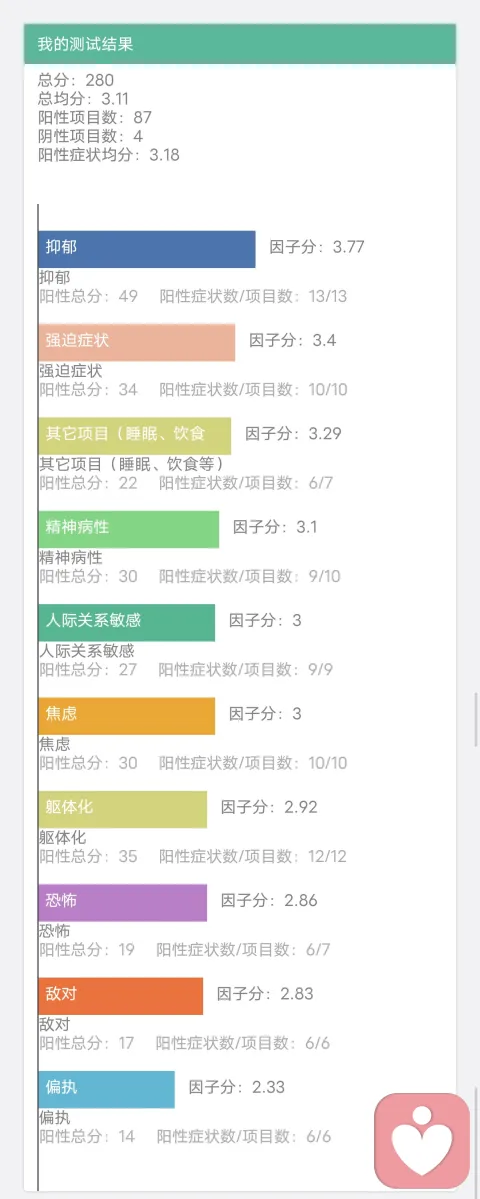Click the 因子分 2.33 label
Screen dimensions: 480x1199
(236, 1087)
